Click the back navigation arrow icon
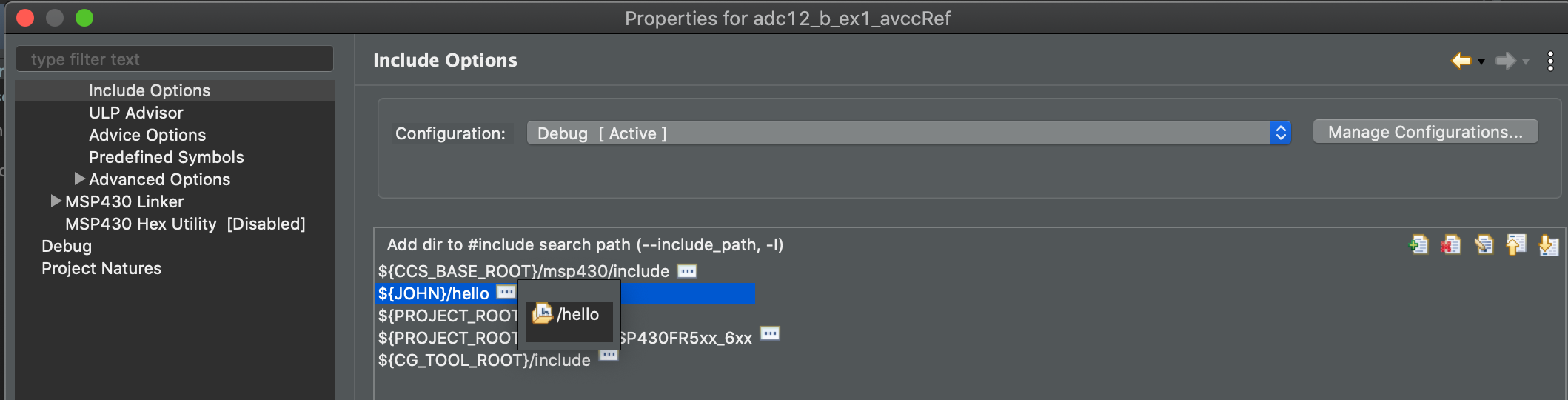1568x400 pixels. click(x=1461, y=61)
